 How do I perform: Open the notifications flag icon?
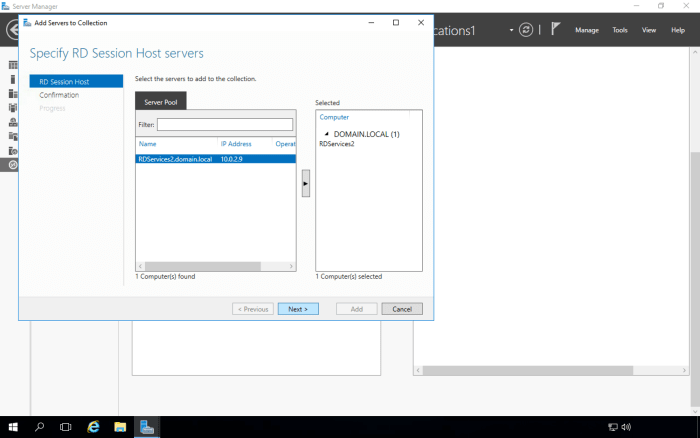555,30
